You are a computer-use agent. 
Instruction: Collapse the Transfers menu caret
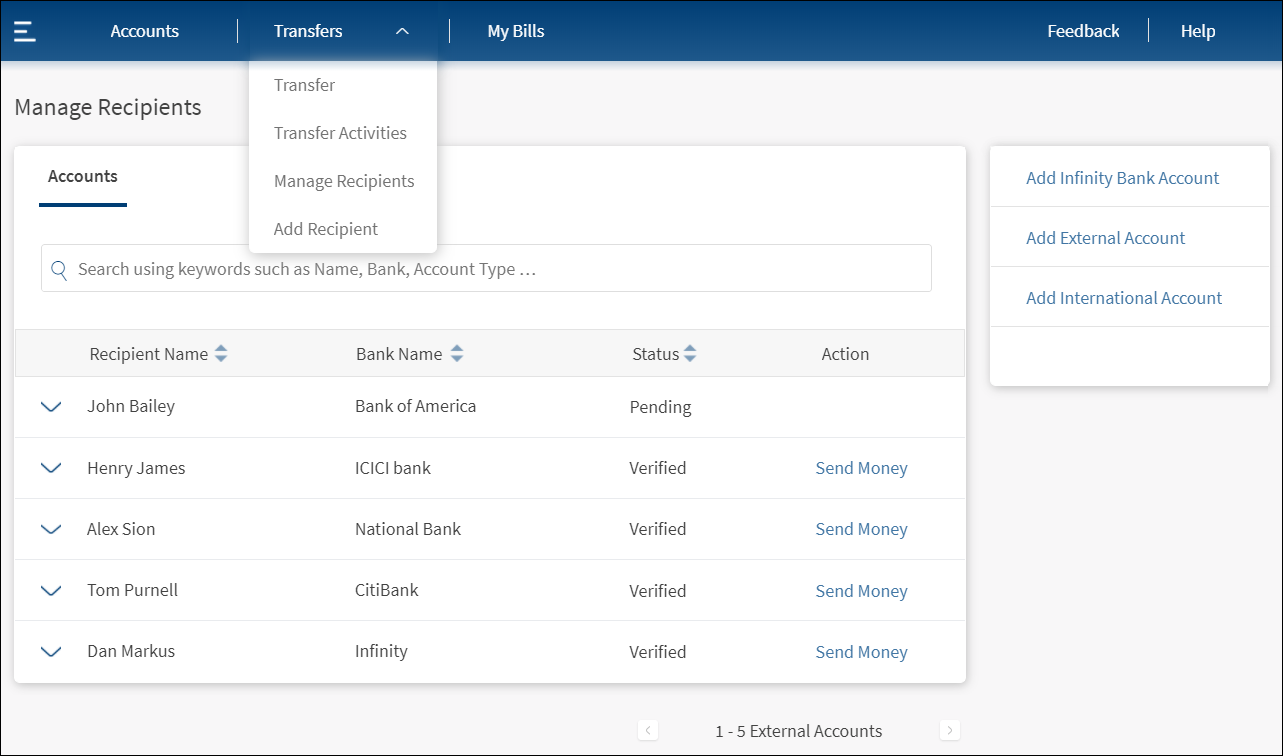click(402, 32)
